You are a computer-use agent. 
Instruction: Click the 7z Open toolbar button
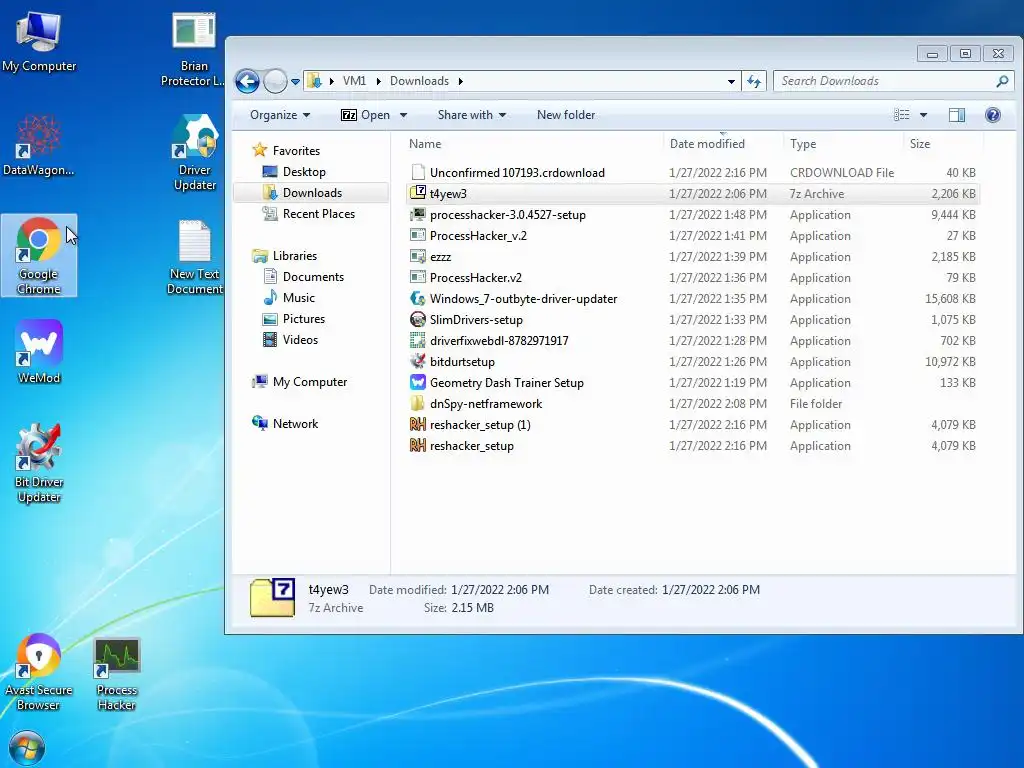click(365, 115)
